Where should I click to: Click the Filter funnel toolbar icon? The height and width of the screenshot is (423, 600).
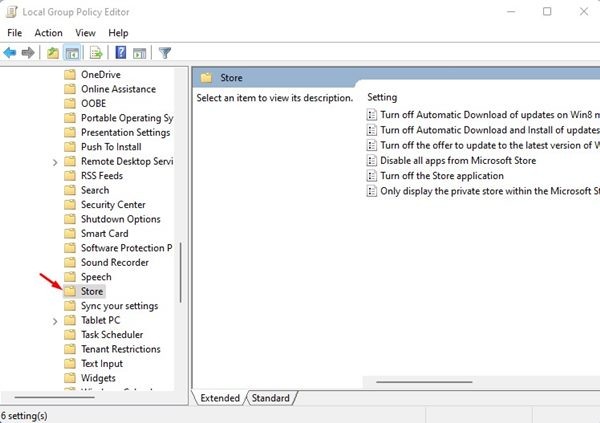pyautogui.click(x=165, y=52)
